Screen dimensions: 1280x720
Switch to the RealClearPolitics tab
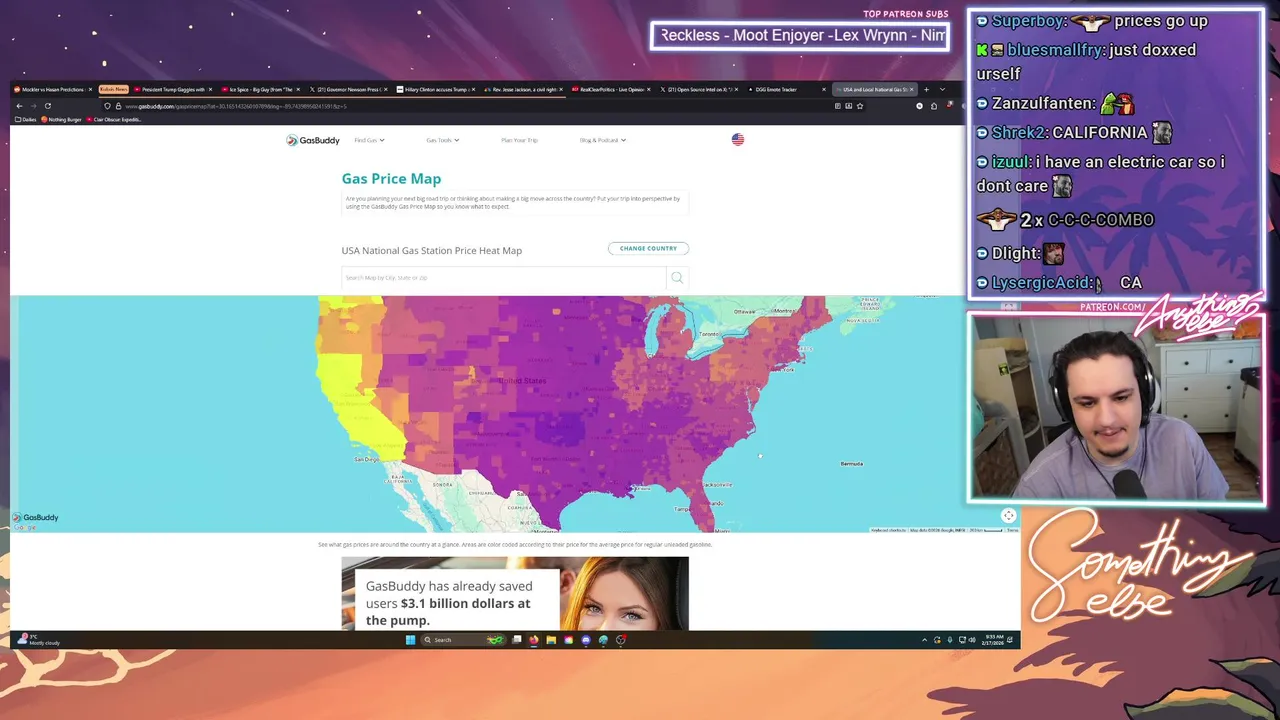pyautogui.click(x=610, y=89)
